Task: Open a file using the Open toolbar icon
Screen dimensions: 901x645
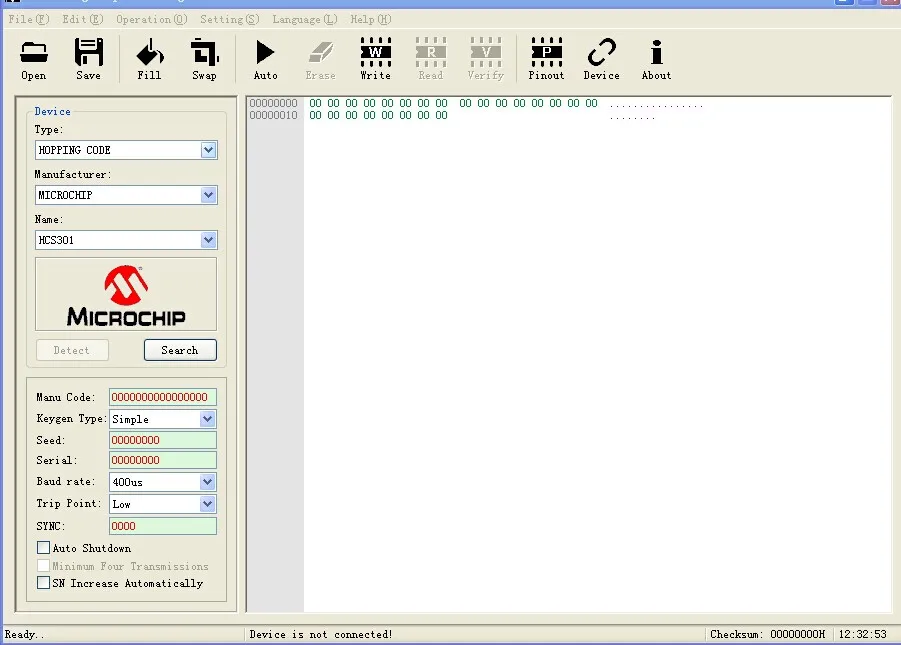Action: coord(33,58)
